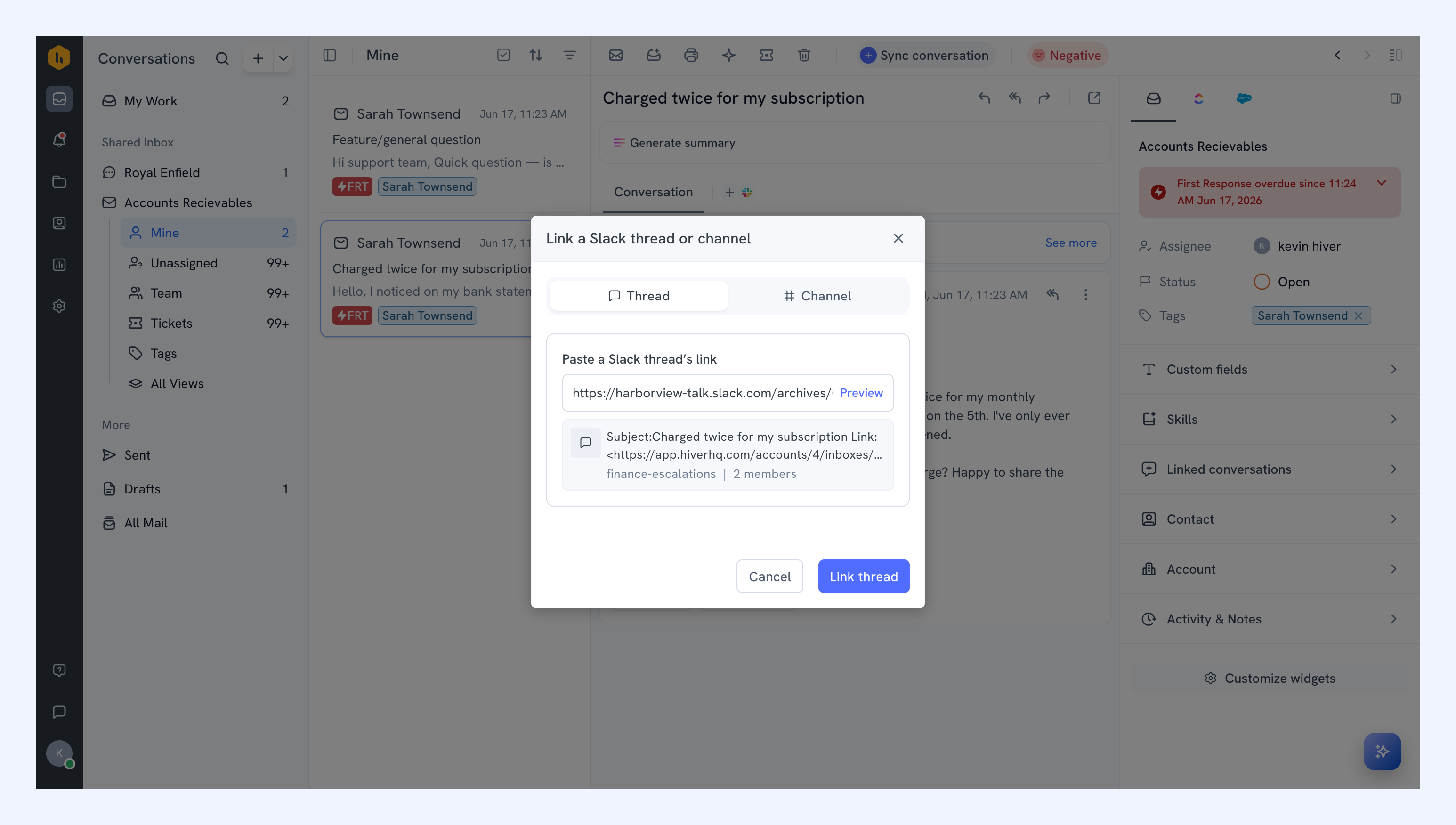Image resolution: width=1456 pixels, height=825 pixels.
Task: Expand Contact section
Action: [x=1270, y=519]
